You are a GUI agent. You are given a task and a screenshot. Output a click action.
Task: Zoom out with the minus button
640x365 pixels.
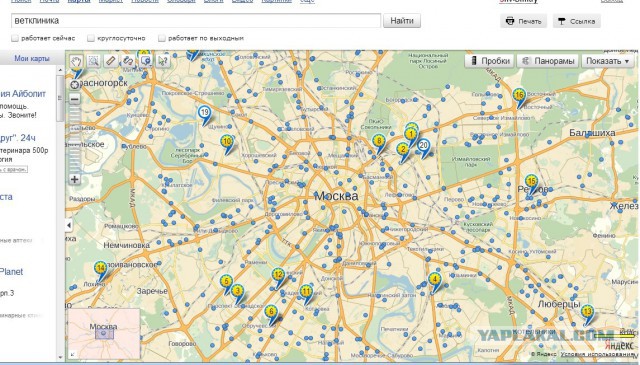tap(75, 99)
